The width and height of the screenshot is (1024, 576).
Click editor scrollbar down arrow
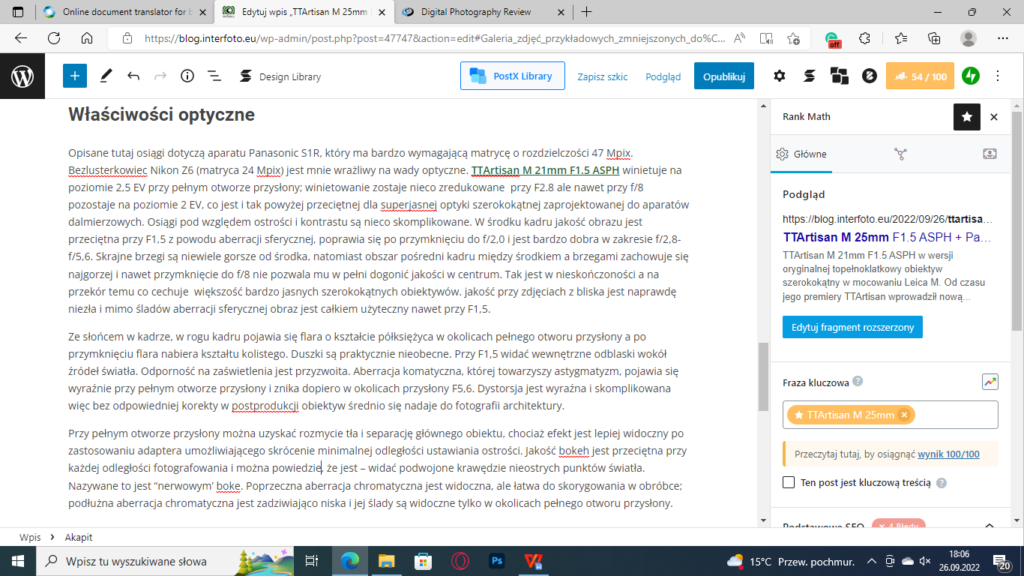pyautogui.click(x=763, y=520)
